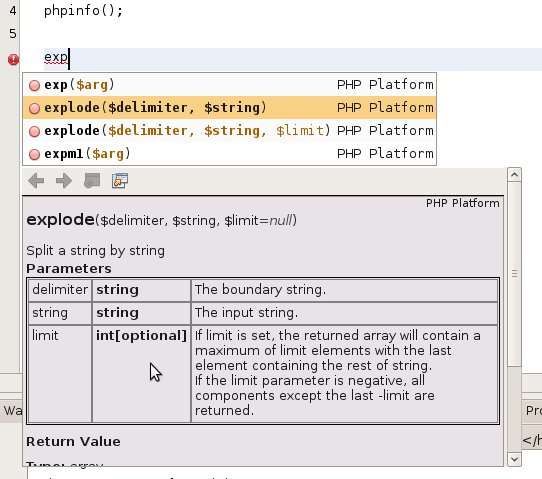
Task: Click the 'show documentation in window' icon
Action: click(120, 180)
